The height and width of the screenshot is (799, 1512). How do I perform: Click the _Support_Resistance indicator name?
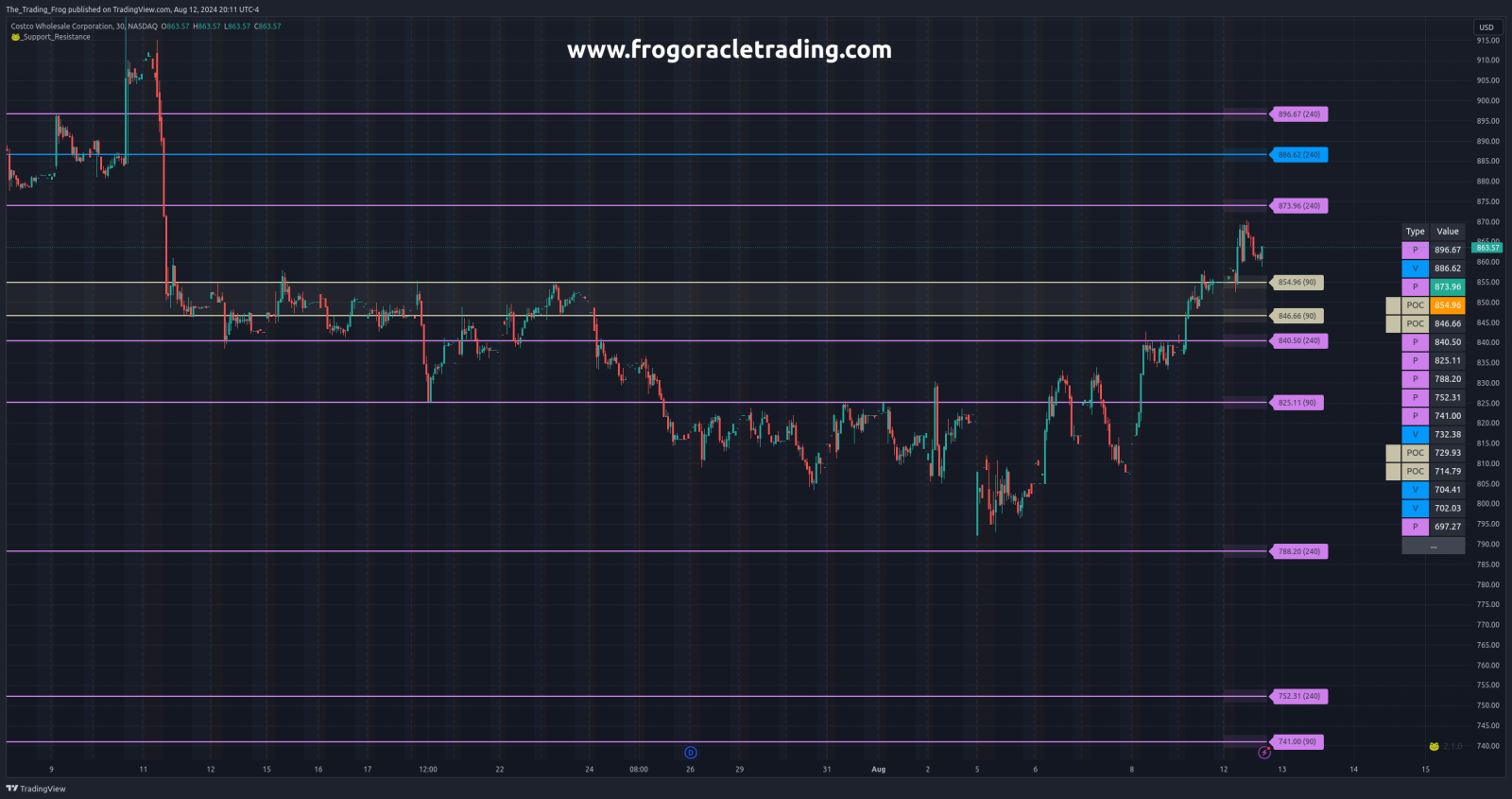[x=56, y=37]
